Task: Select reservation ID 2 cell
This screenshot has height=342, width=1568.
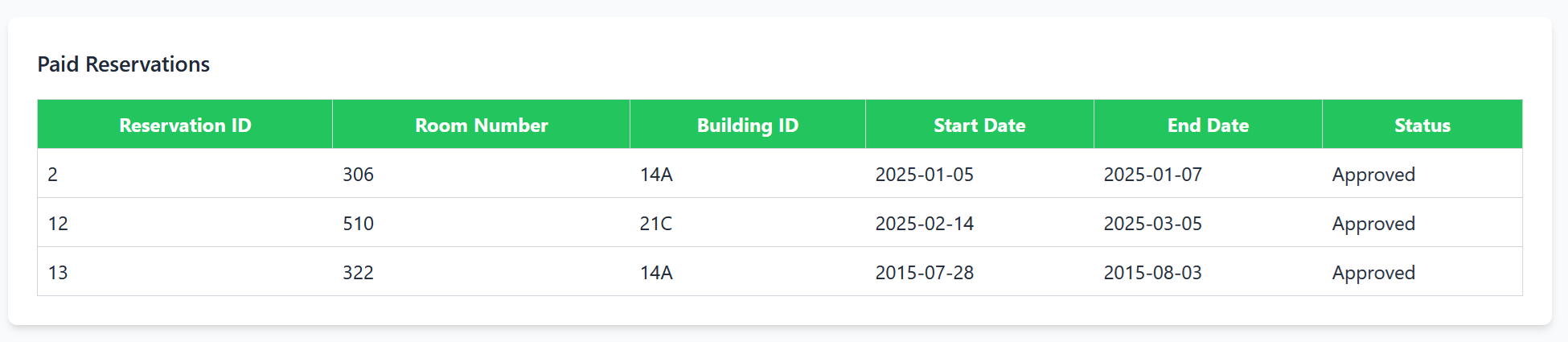Action: tap(53, 175)
